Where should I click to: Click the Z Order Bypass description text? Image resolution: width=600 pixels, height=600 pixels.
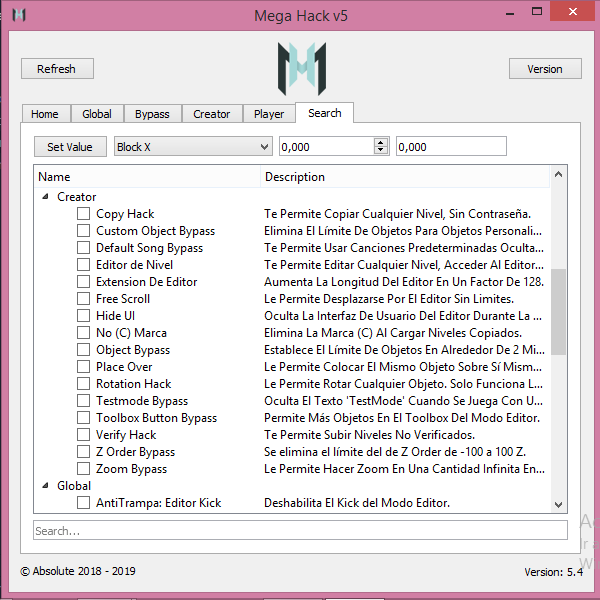395,452
